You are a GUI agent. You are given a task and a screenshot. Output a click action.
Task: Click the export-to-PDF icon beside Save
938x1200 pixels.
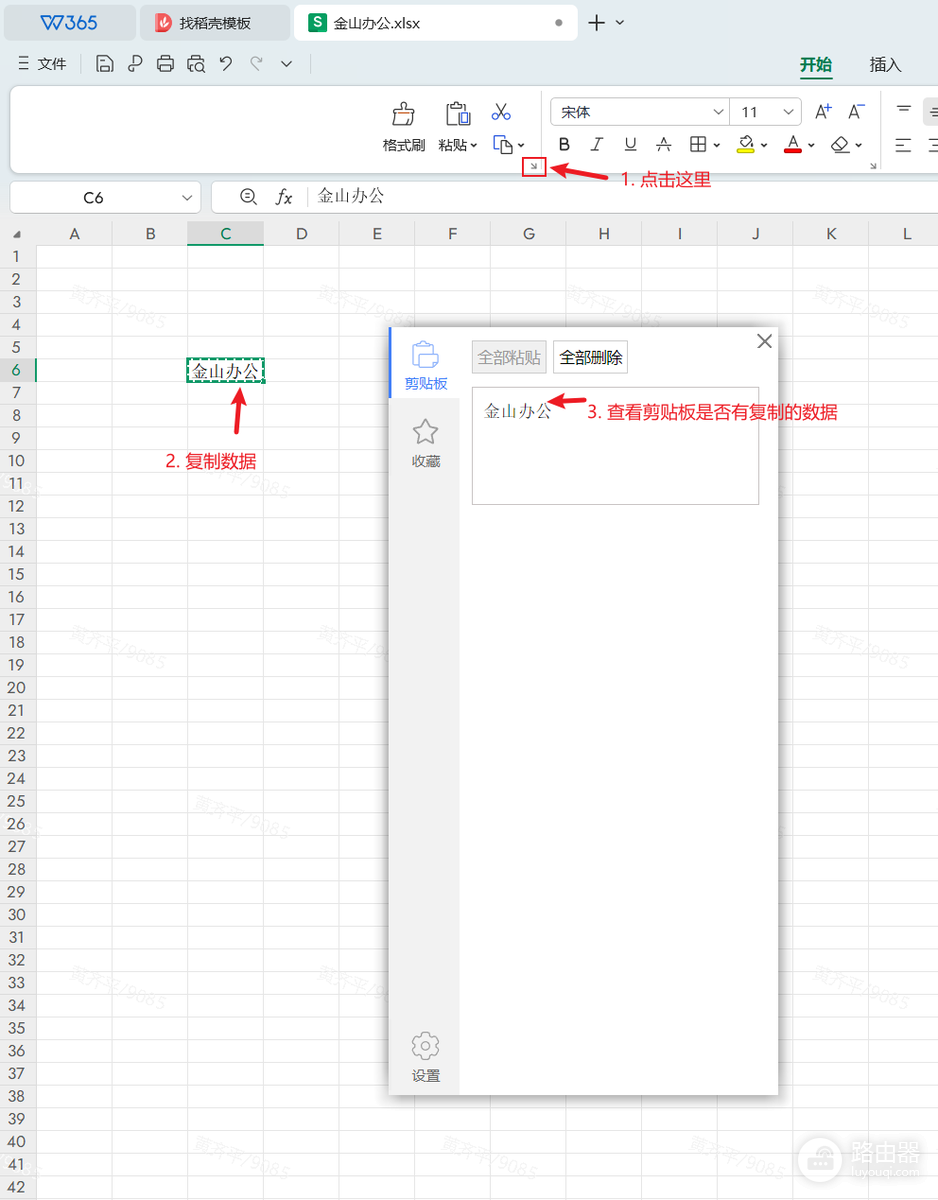[135, 64]
